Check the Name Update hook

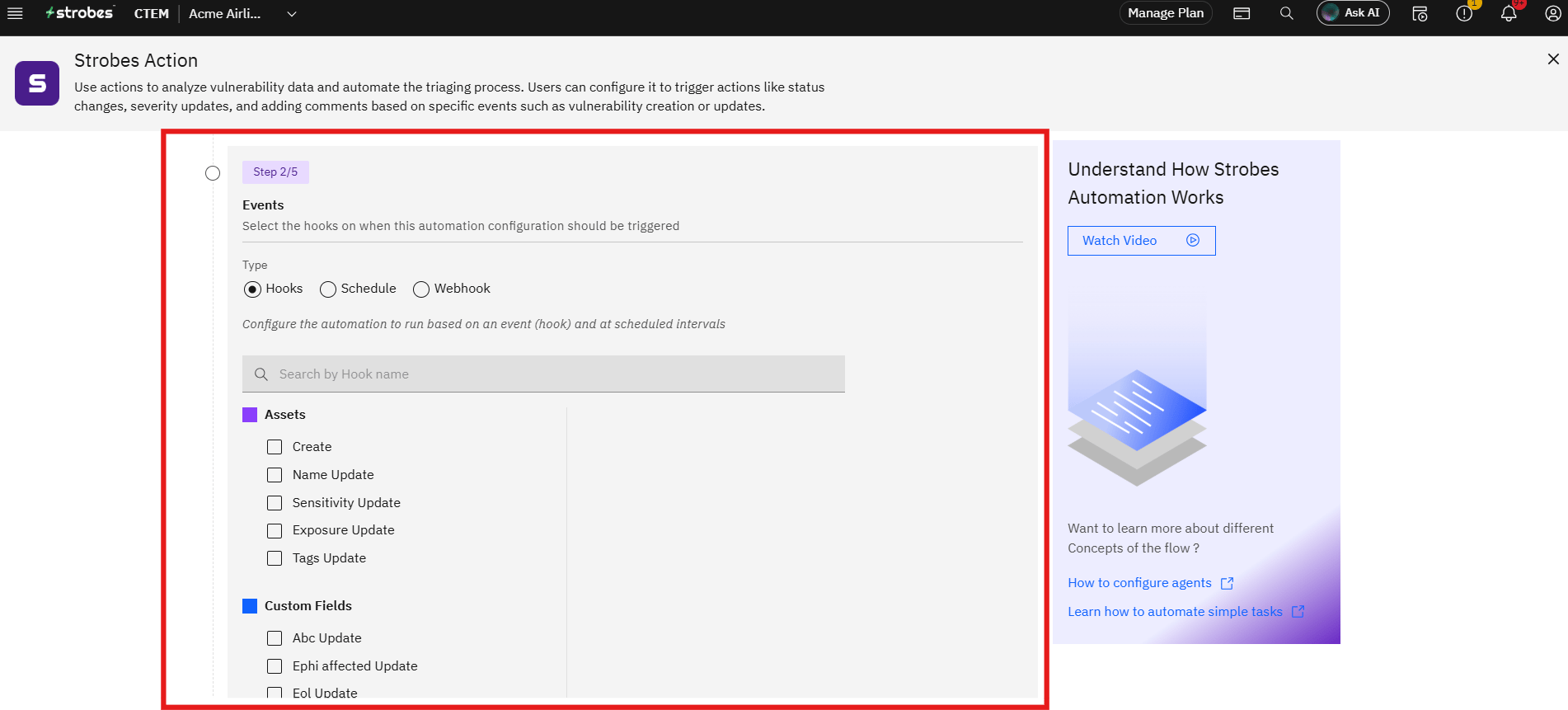tap(275, 475)
